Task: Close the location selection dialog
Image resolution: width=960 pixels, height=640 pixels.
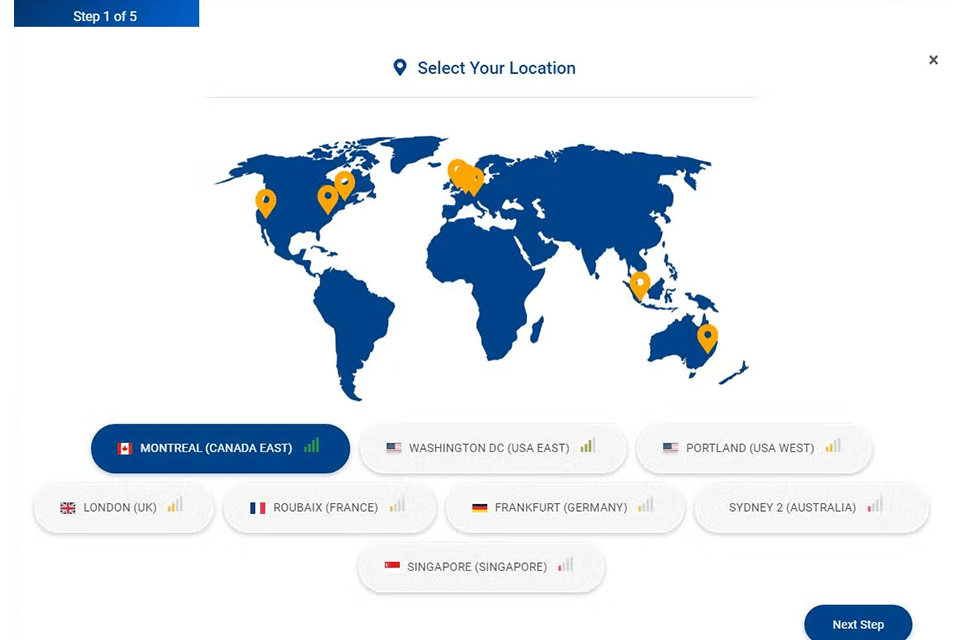Action: pyautogui.click(x=933, y=60)
